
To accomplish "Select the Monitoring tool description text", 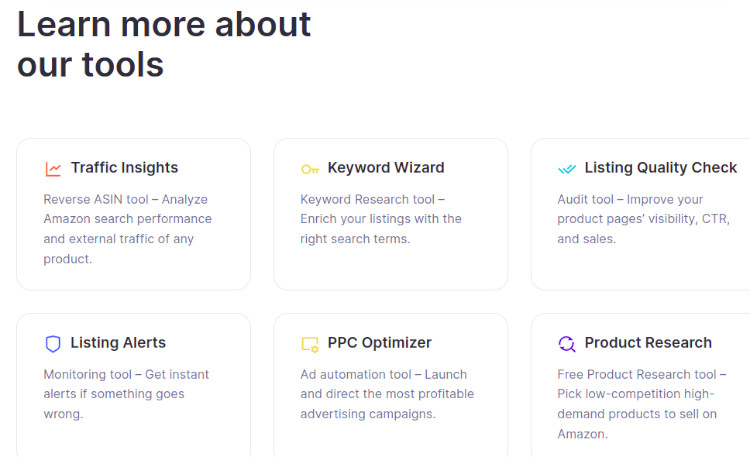I will coord(126,394).
